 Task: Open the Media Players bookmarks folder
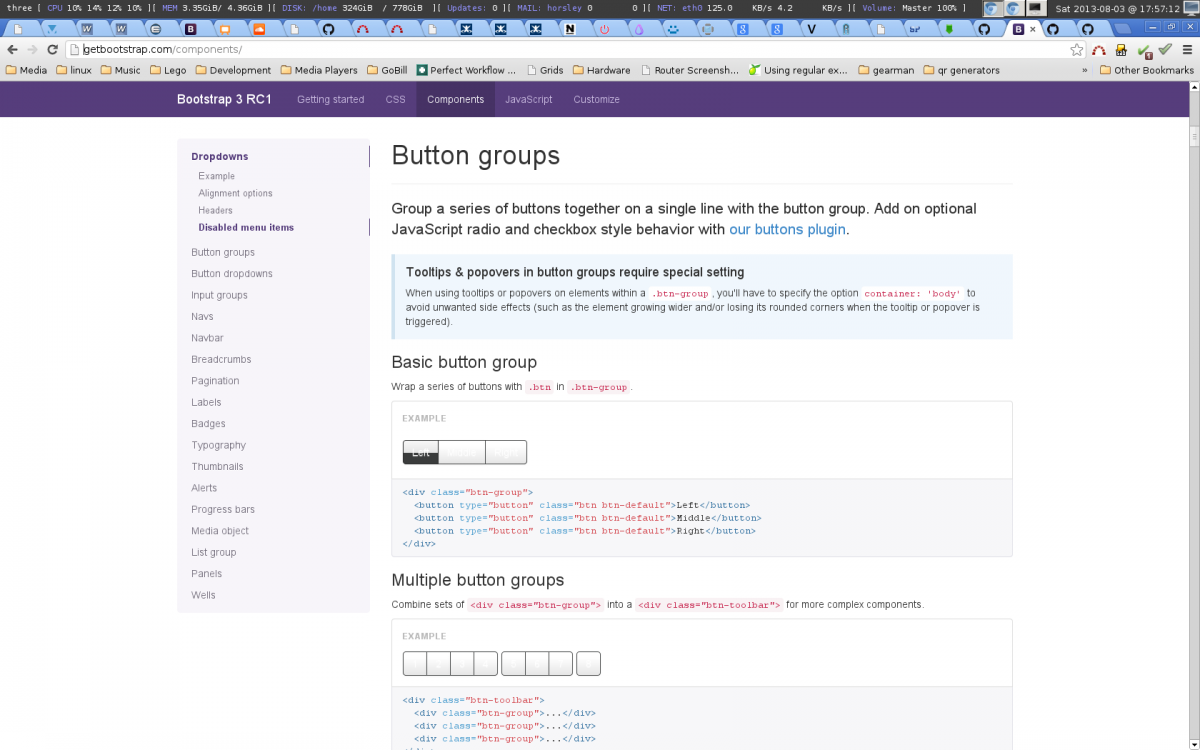point(318,70)
